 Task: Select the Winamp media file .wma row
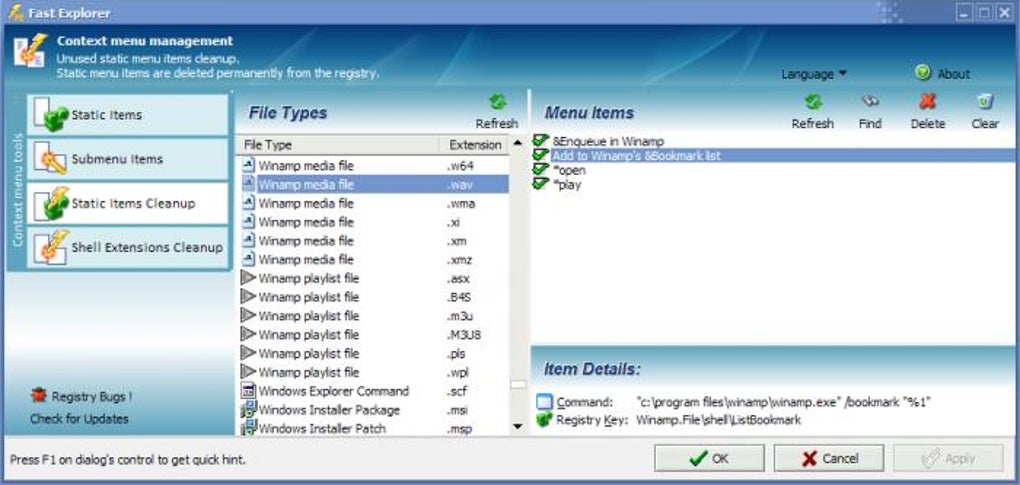coord(373,203)
